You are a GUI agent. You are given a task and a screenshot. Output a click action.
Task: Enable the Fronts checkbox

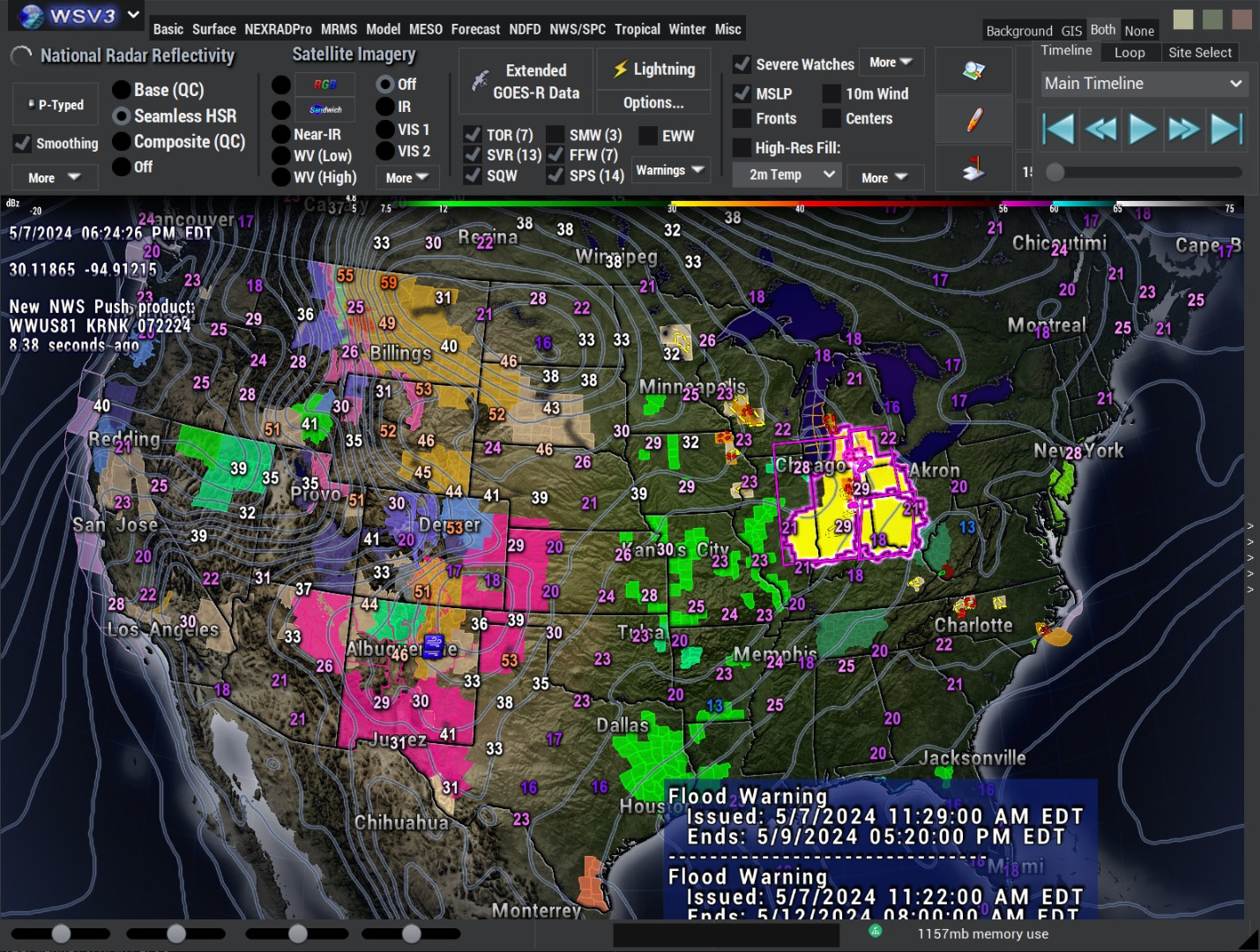(742, 119)
